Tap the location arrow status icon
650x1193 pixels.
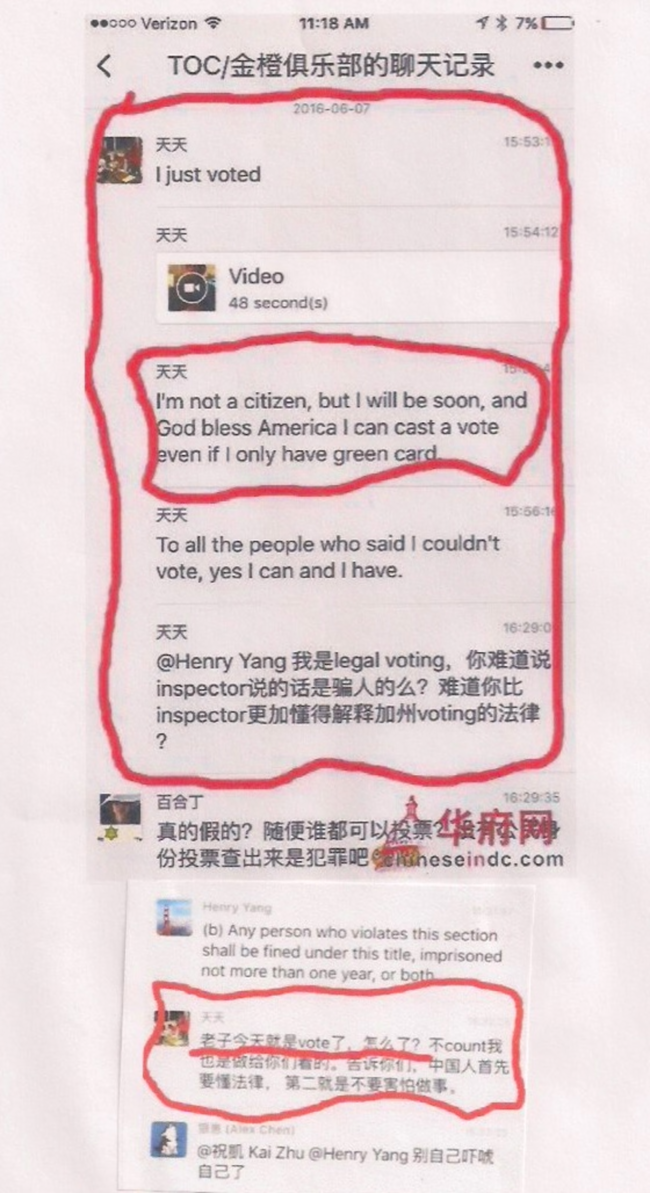tap(483, 24)
